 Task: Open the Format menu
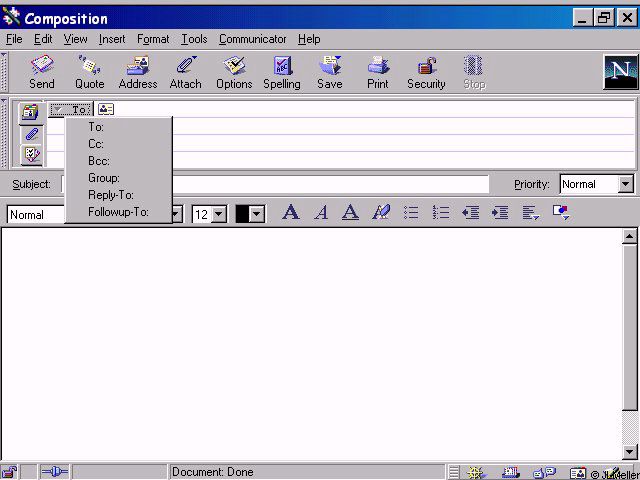[x=153, y=39]
